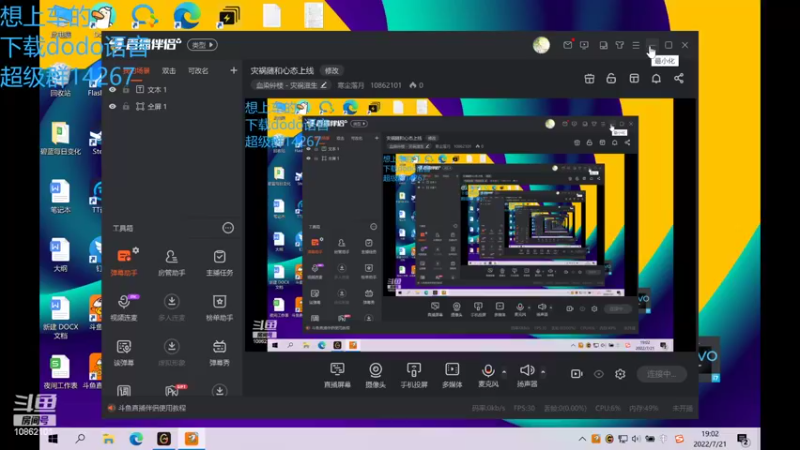Click the live preview canvas
Image resolution: width=800 pixels, height=450 pixels.
[470, 225]
